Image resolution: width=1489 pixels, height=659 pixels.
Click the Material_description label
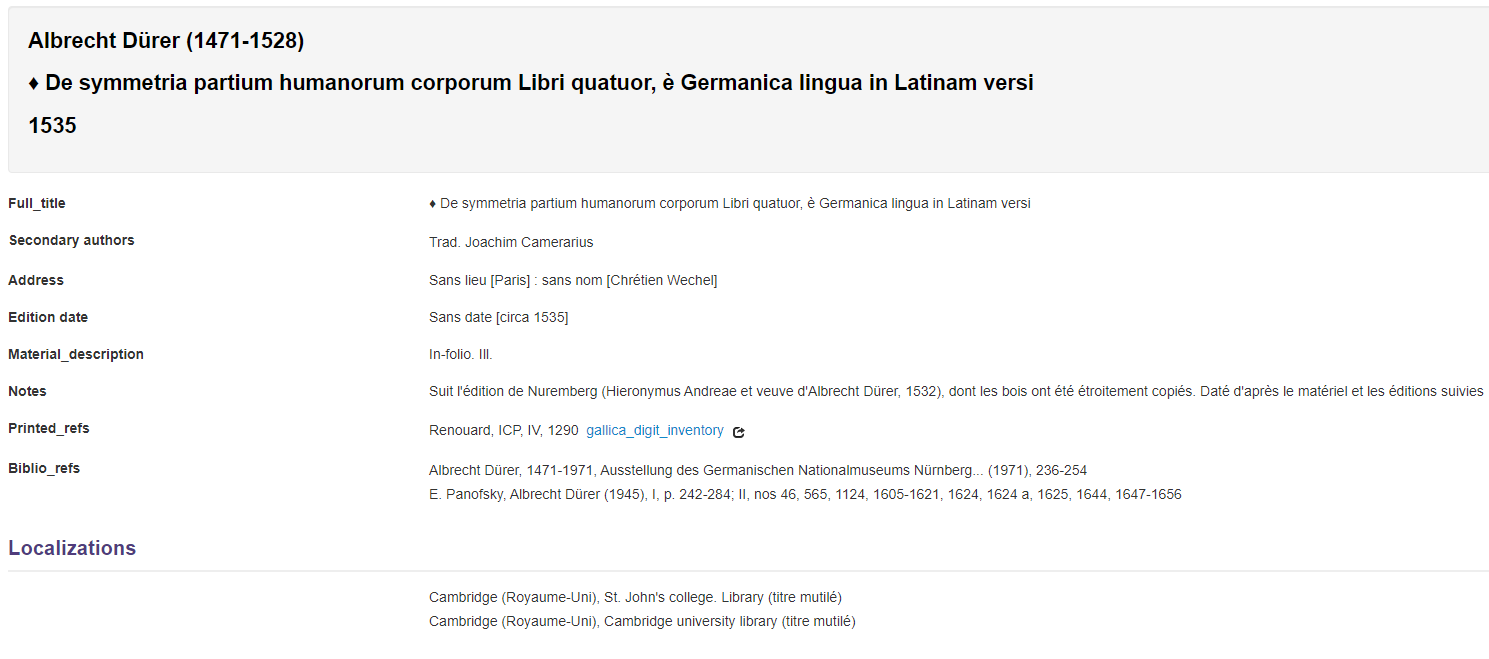tap(76, 354)
